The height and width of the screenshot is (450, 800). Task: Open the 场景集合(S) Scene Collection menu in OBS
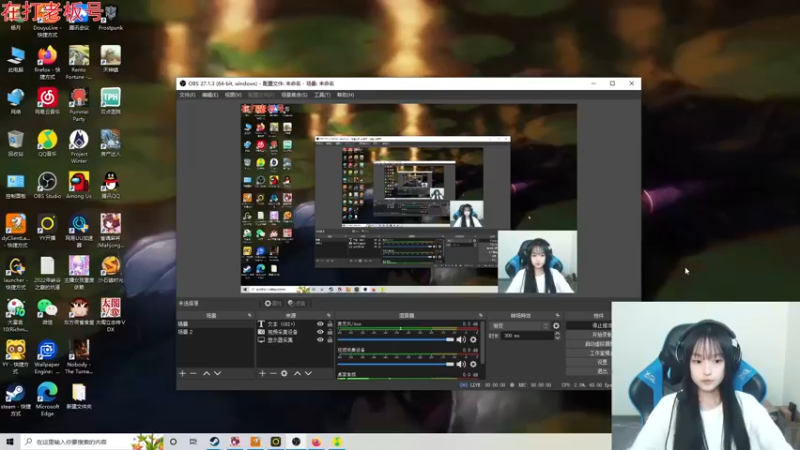(x=294, y=95)
